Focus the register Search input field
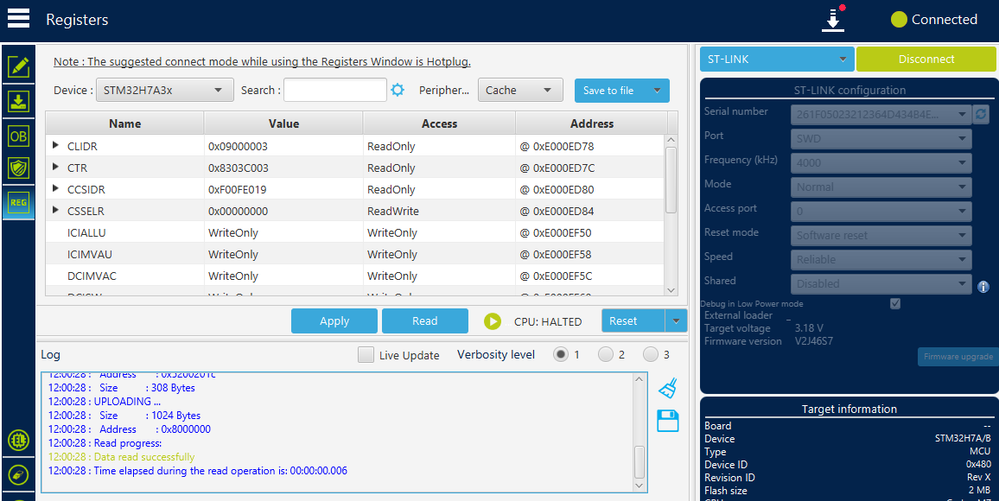This screenshot has width=999, height=501. click(x=335, y=90)
